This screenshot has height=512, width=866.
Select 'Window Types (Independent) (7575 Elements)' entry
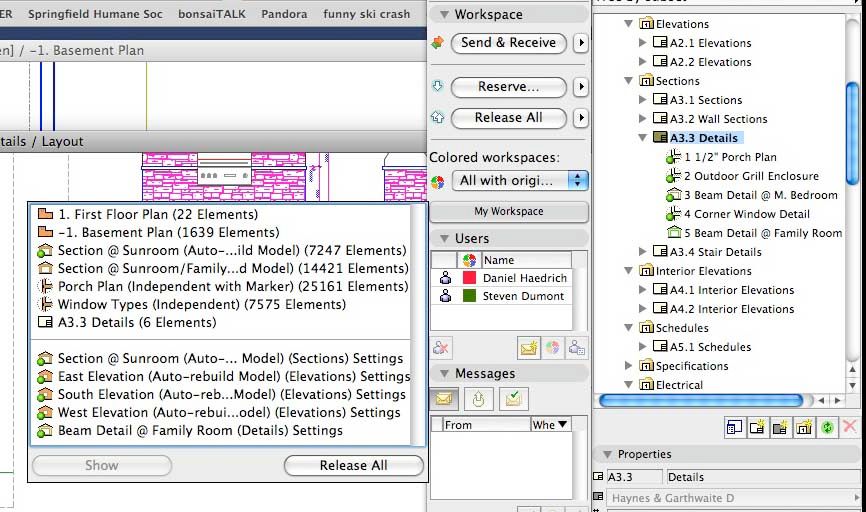click(220, 304)
